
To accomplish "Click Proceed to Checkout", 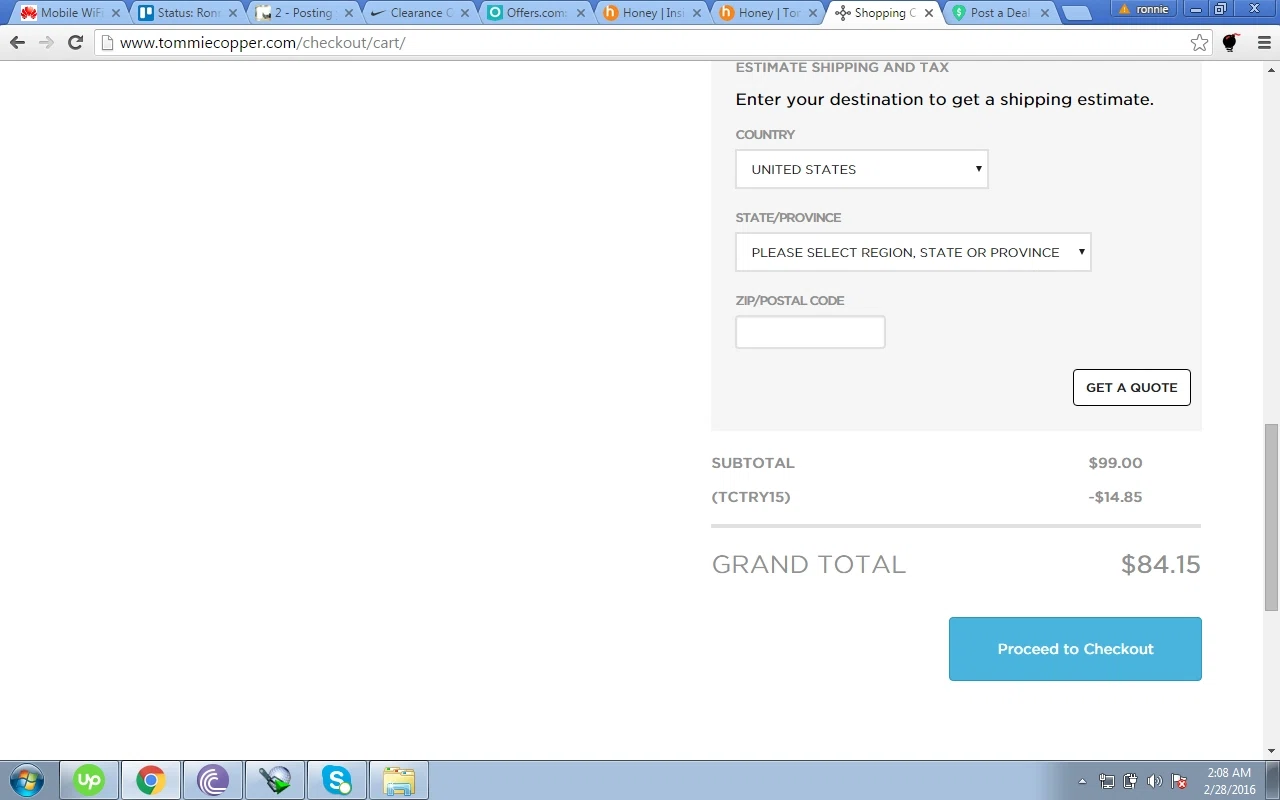I will tap(1075, 649).
